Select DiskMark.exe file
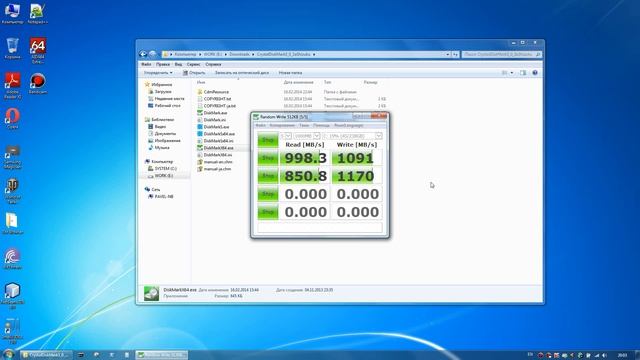 [212, 113]
